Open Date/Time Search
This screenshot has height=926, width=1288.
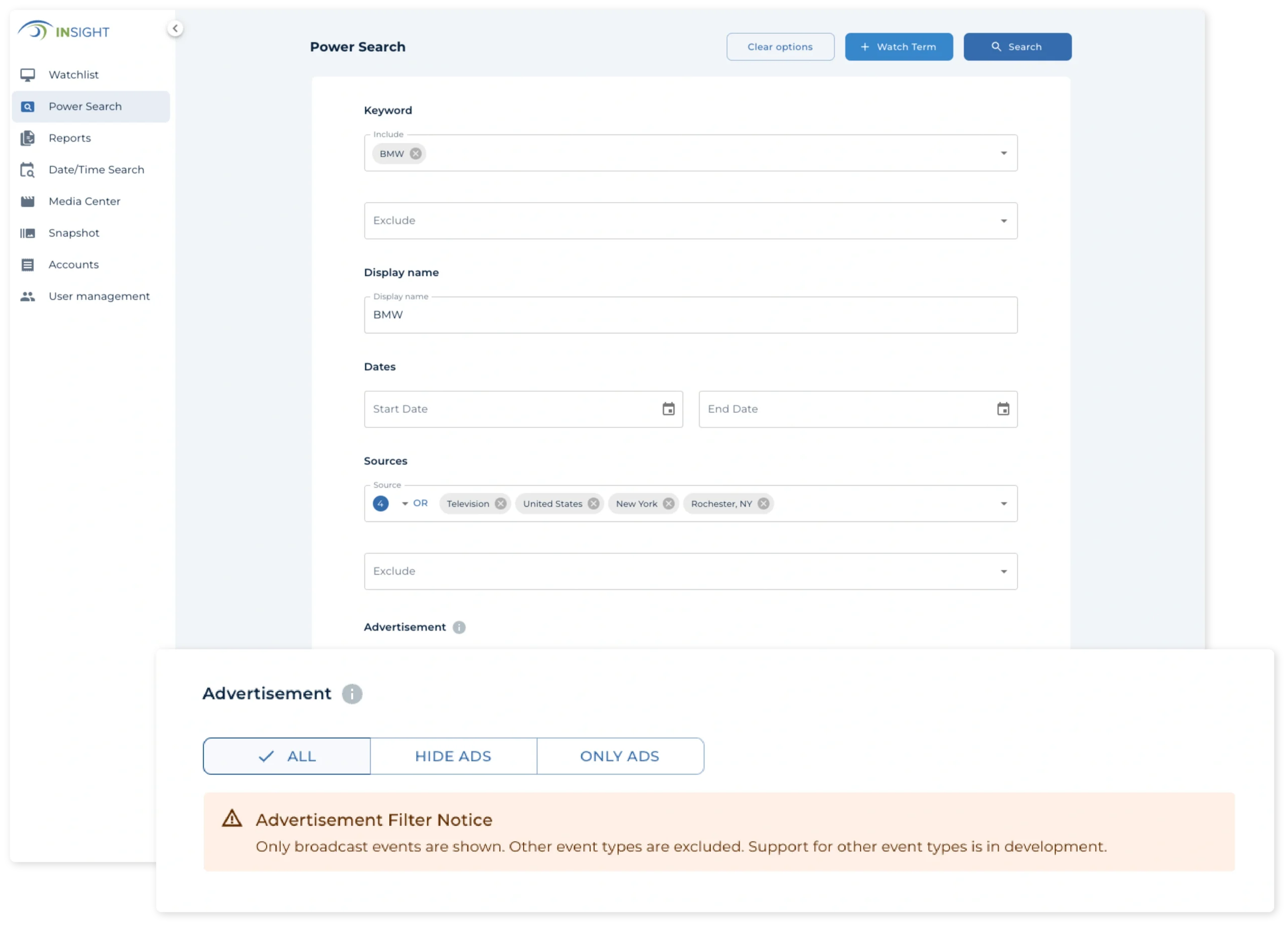pyautogui.click(x=96, y=169)
